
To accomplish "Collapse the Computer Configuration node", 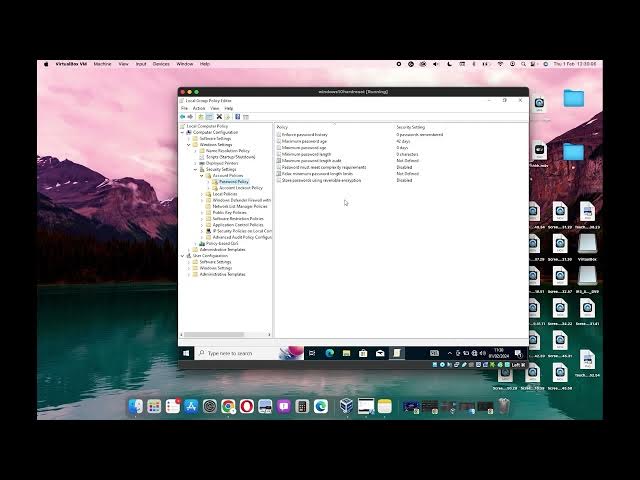I will 182,132.
